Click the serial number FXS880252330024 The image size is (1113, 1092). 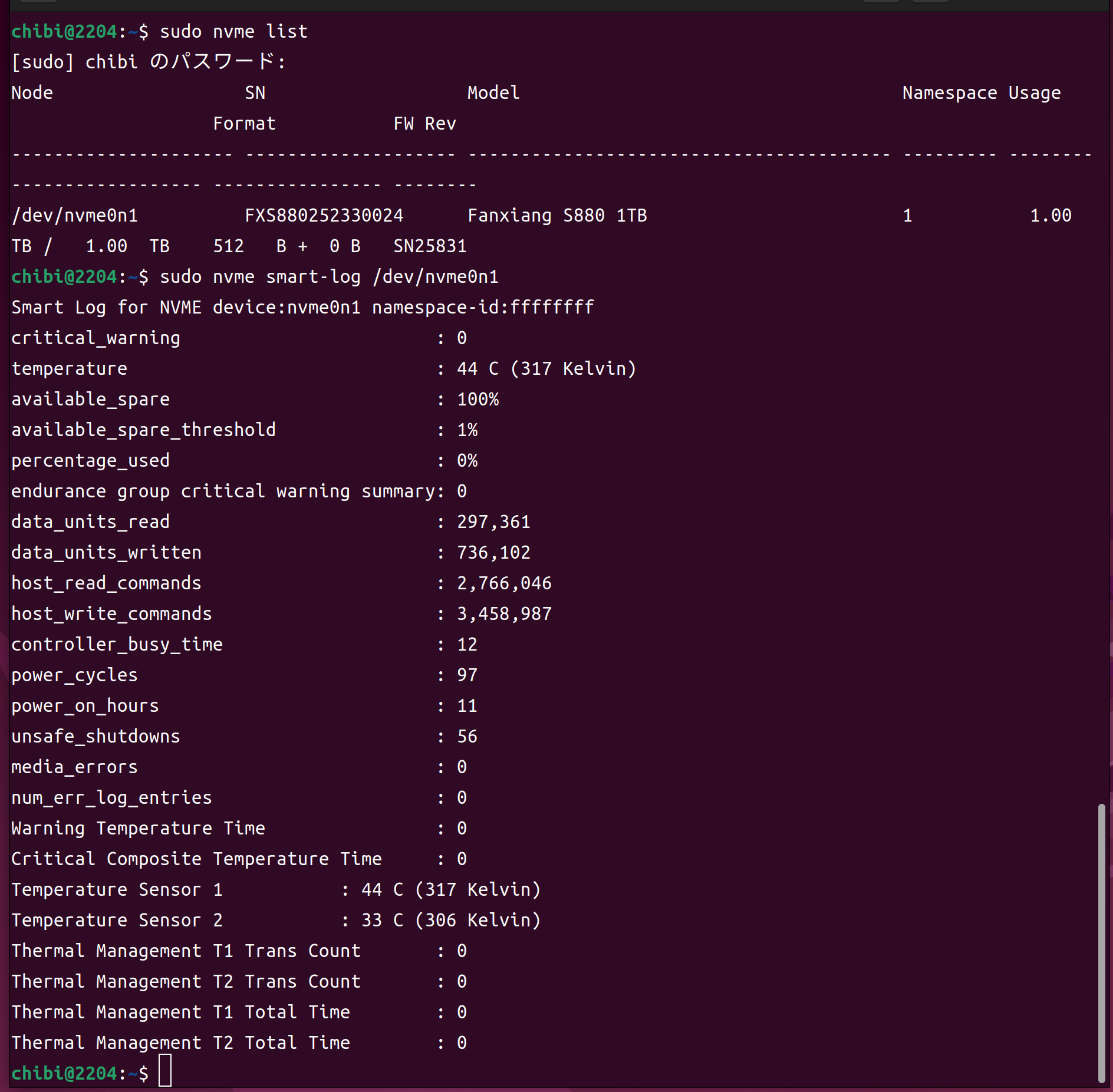pyautogui.click(x=324, y=215)
